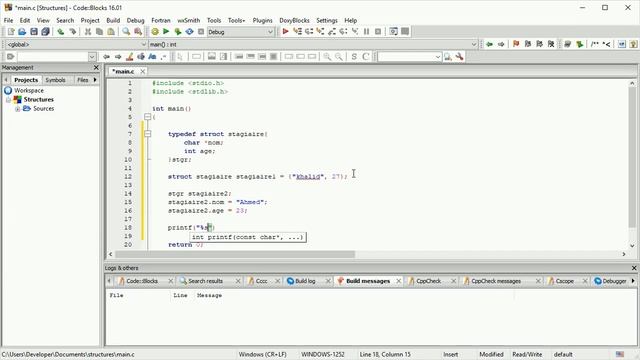The height and width of the screenshot is (360, 640).
Task: Toggle highlight all search matches
Action: [x=129, y=57]
